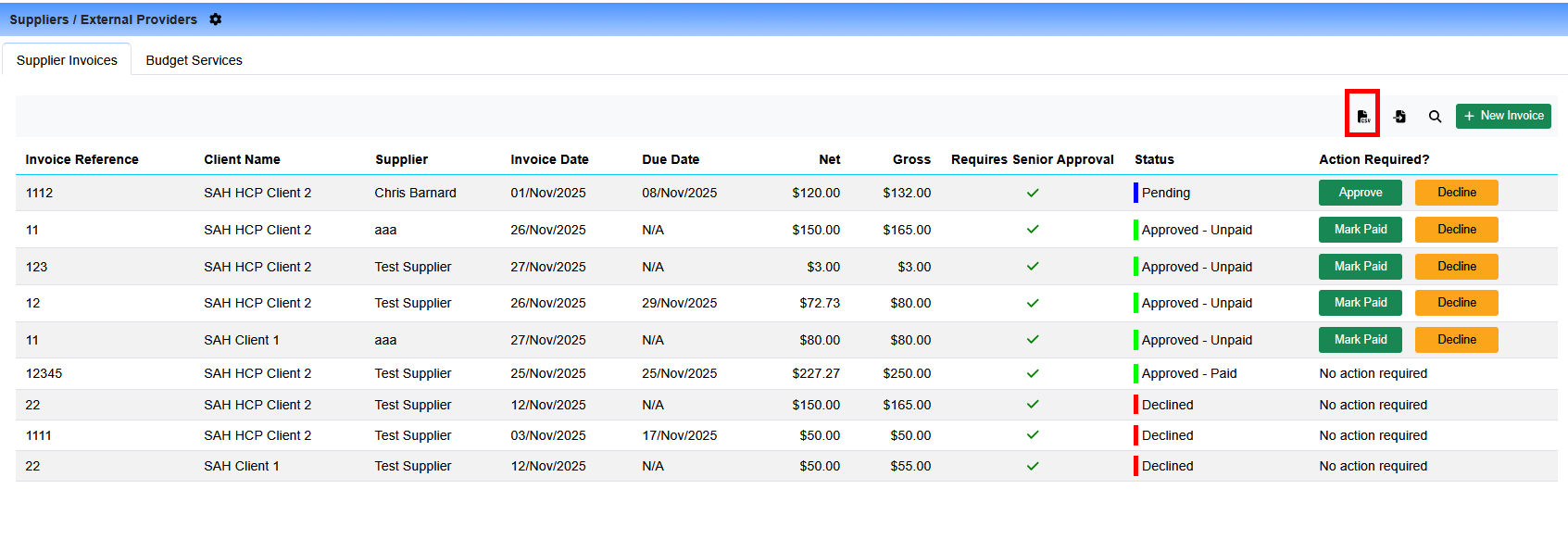Sort by the Invoice Reference column header

pyautogui.click(x=82, y=159)
